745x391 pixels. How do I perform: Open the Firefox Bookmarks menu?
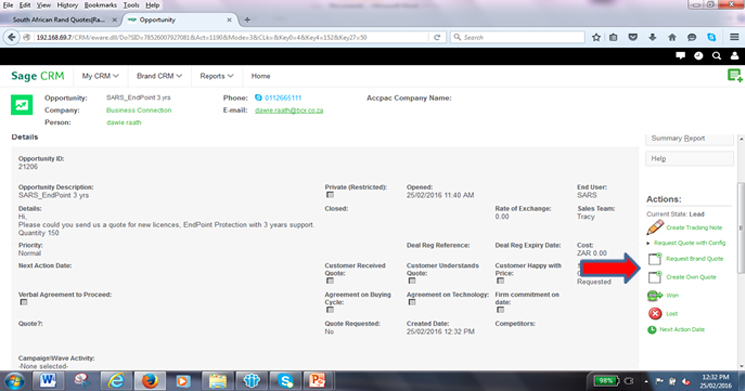coord(100,5)
